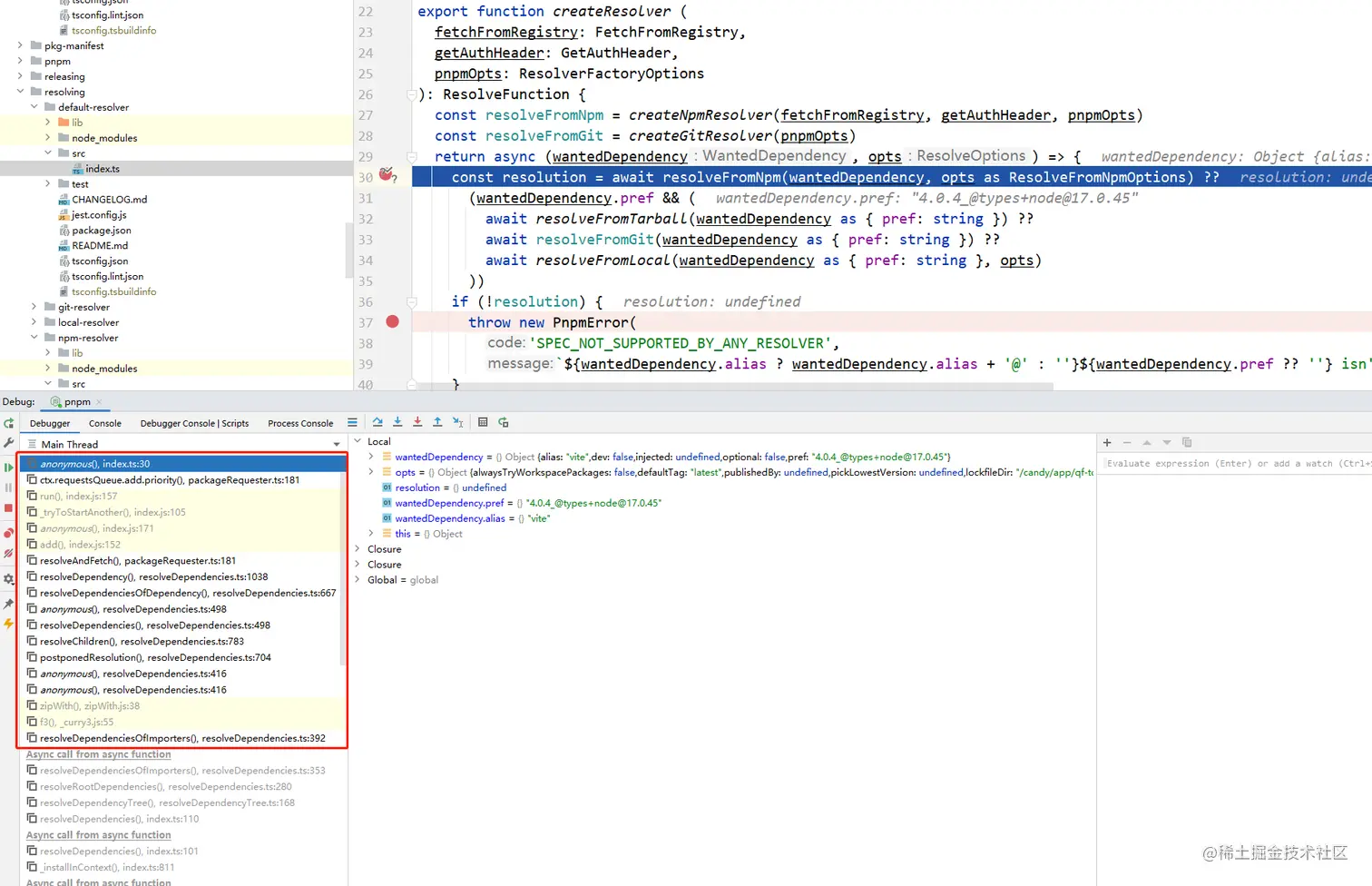This screenshot has width=1372, height=886.
Task: Click Force Step Into red arrow
Action: coord(417,422)
